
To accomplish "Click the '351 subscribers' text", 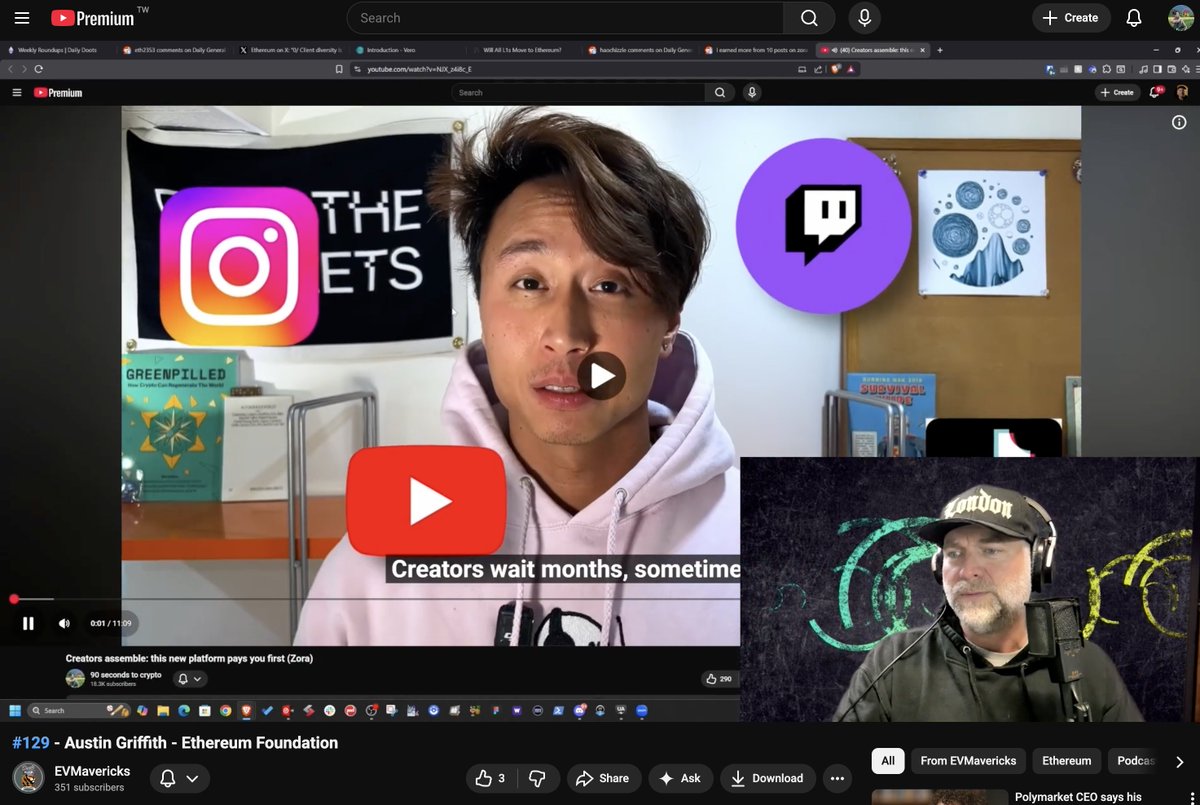I will [89, 788].
